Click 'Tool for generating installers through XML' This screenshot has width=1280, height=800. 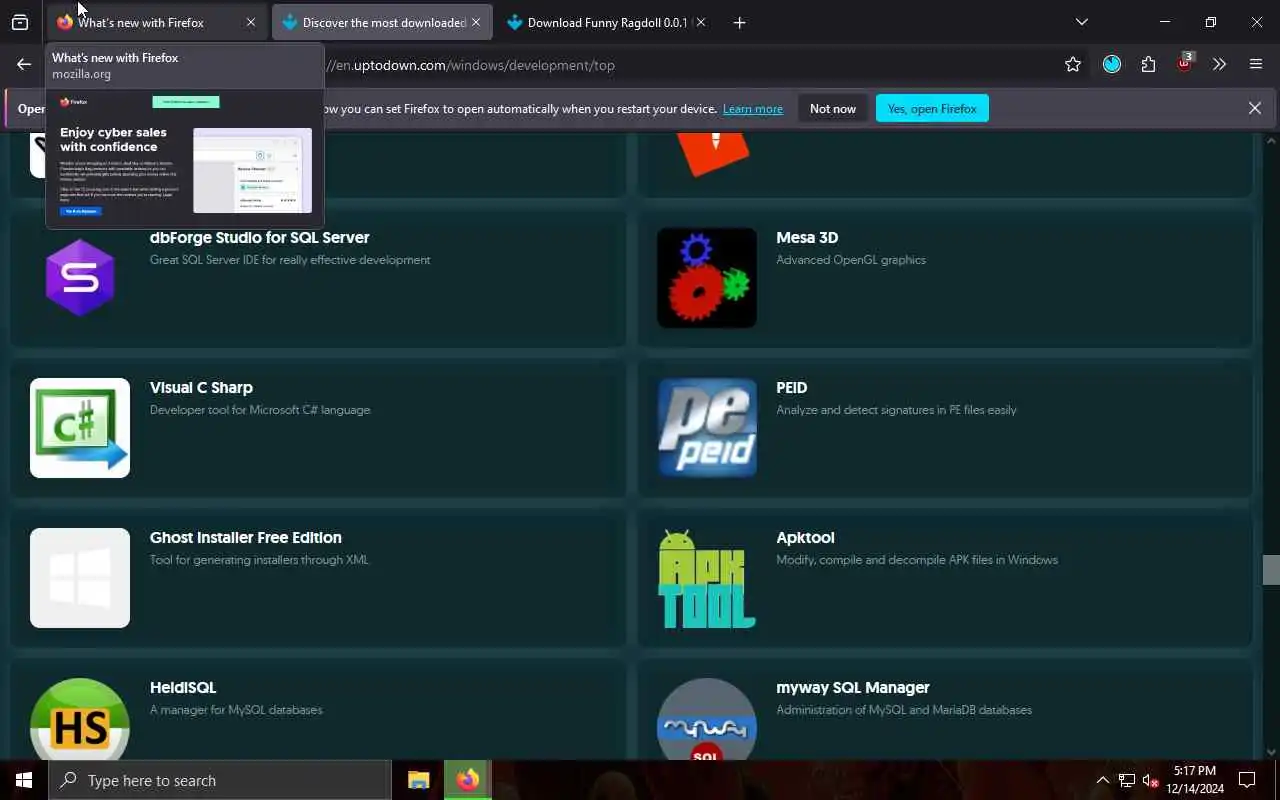coord(260,560)
